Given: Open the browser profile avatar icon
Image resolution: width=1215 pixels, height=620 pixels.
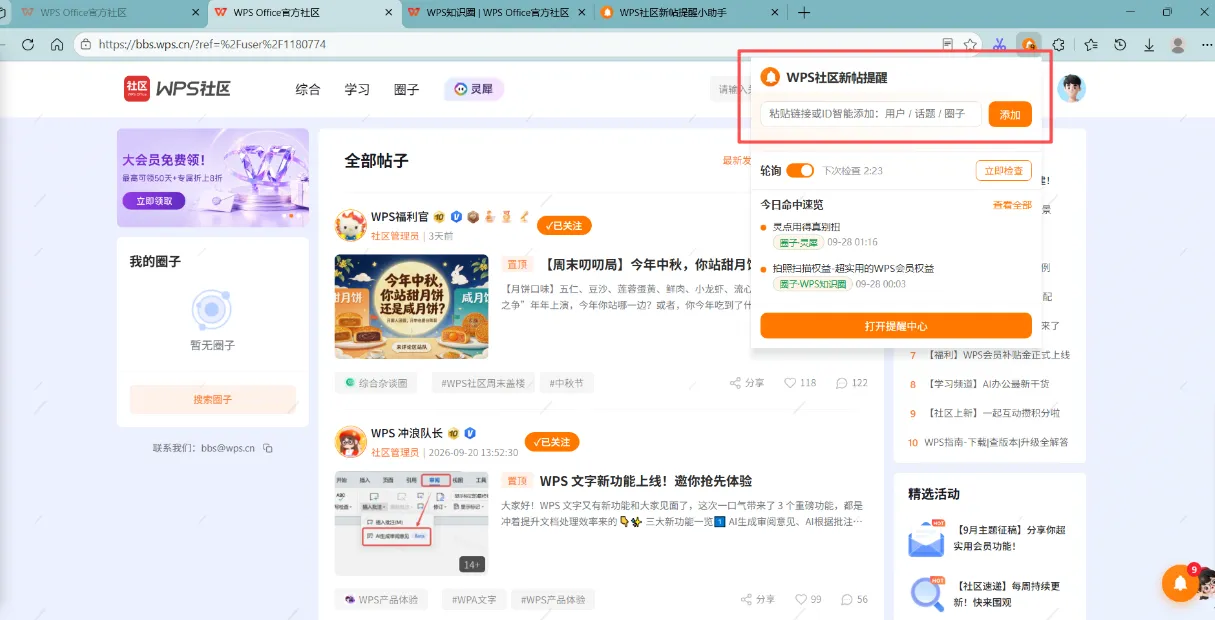Looking at the screenshot, I should [1178, 45].
